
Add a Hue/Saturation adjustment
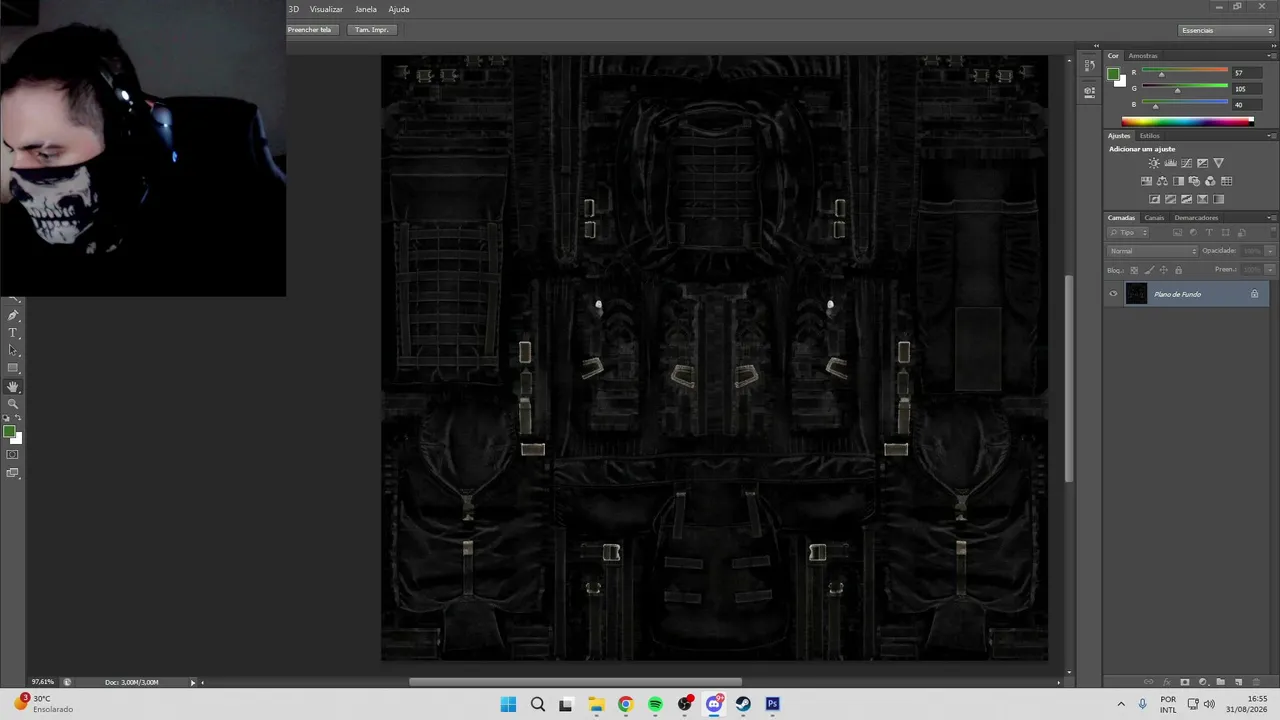(x=1146, y=181)
